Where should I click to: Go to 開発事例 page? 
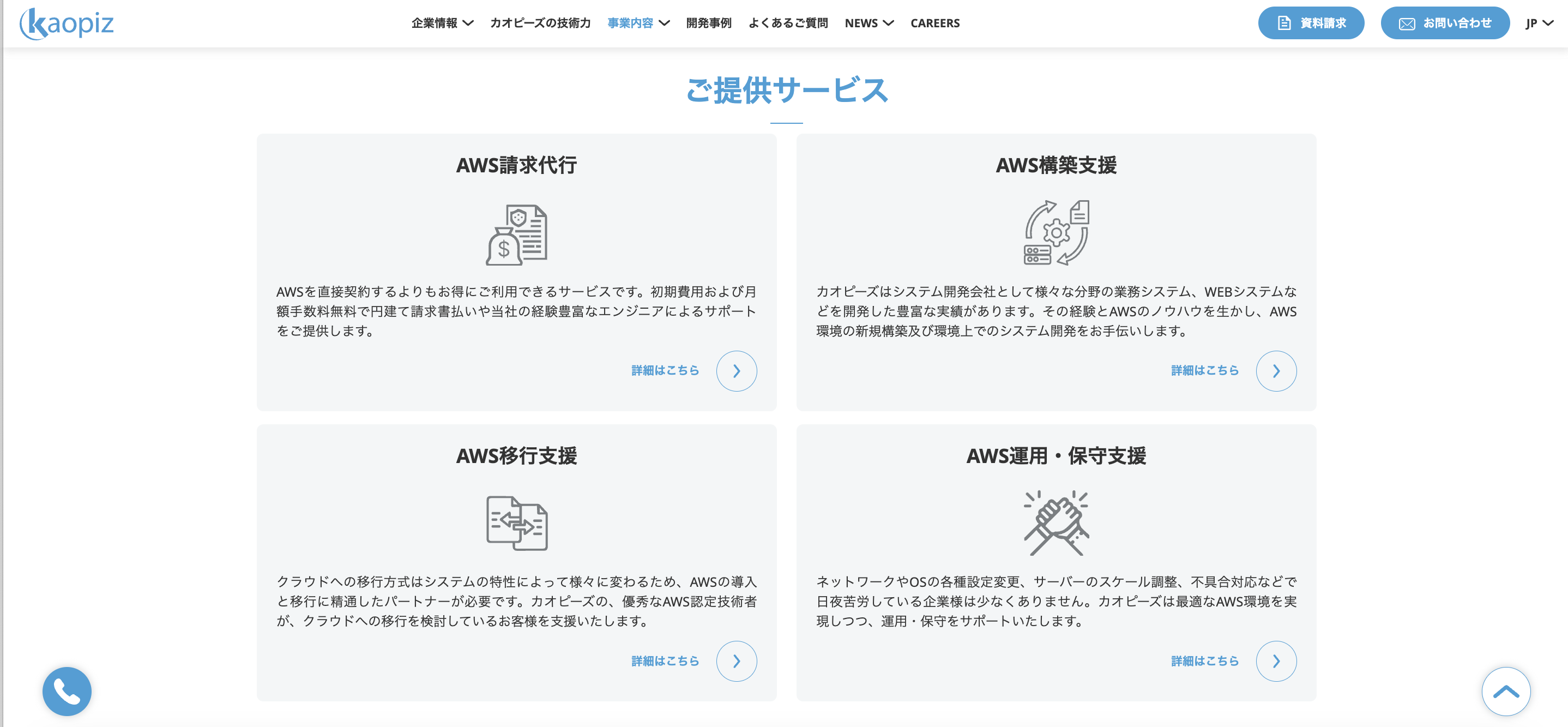[709, 23]
